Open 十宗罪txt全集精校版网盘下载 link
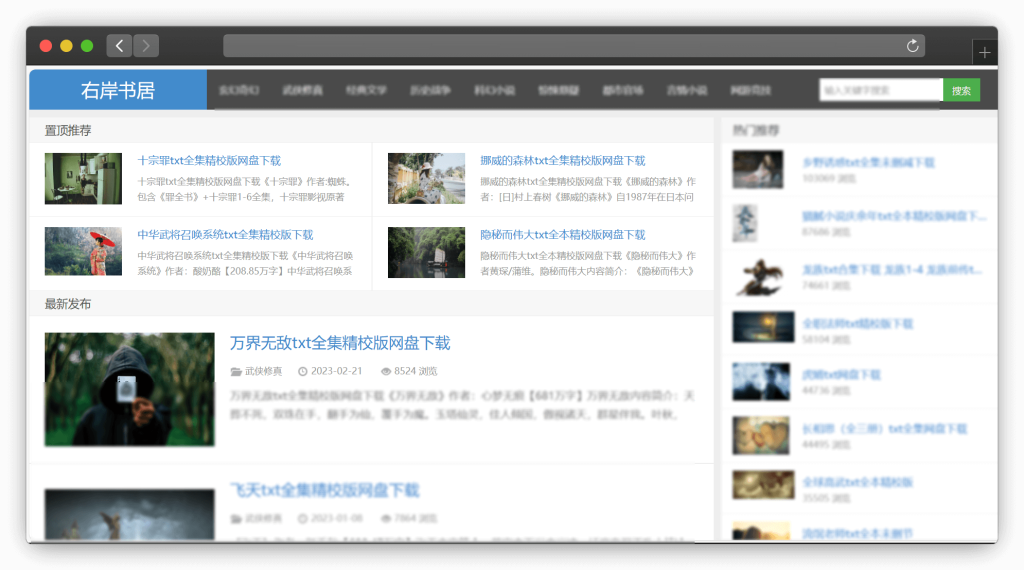This screenshot has height=570, width=1024. point(209,161)
